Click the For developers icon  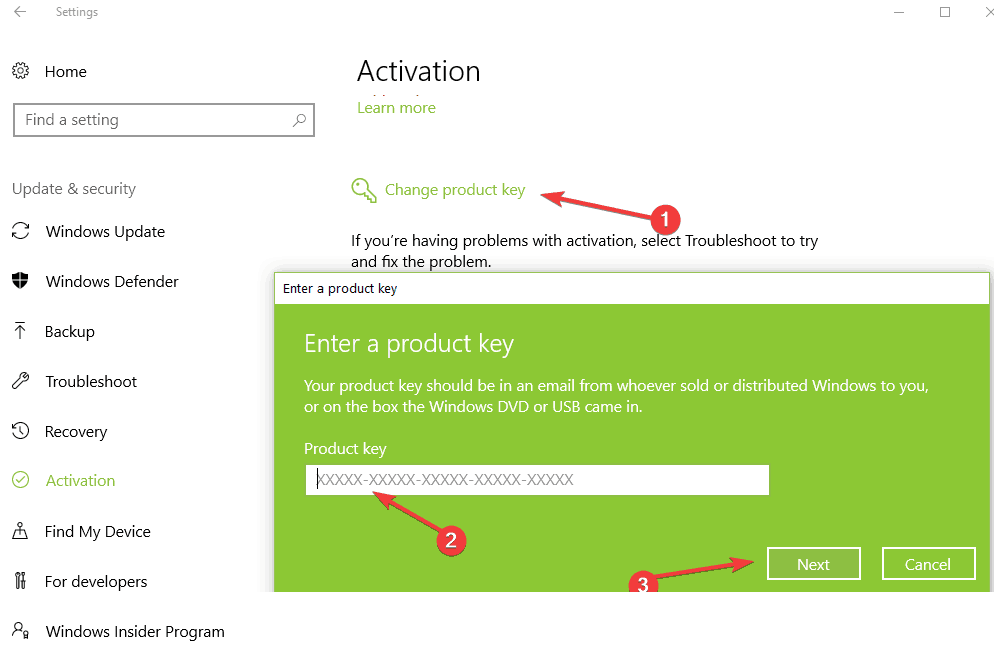click(21, 581)
